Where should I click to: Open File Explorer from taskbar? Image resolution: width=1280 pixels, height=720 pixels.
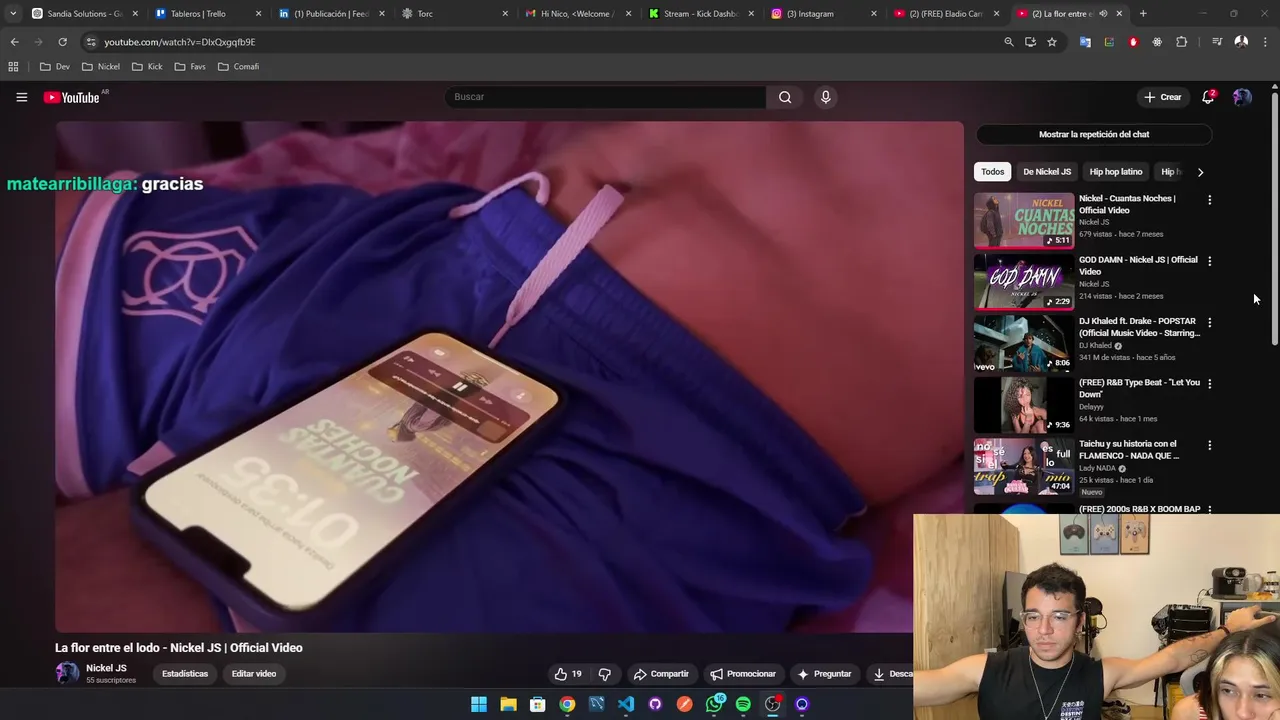508,704
